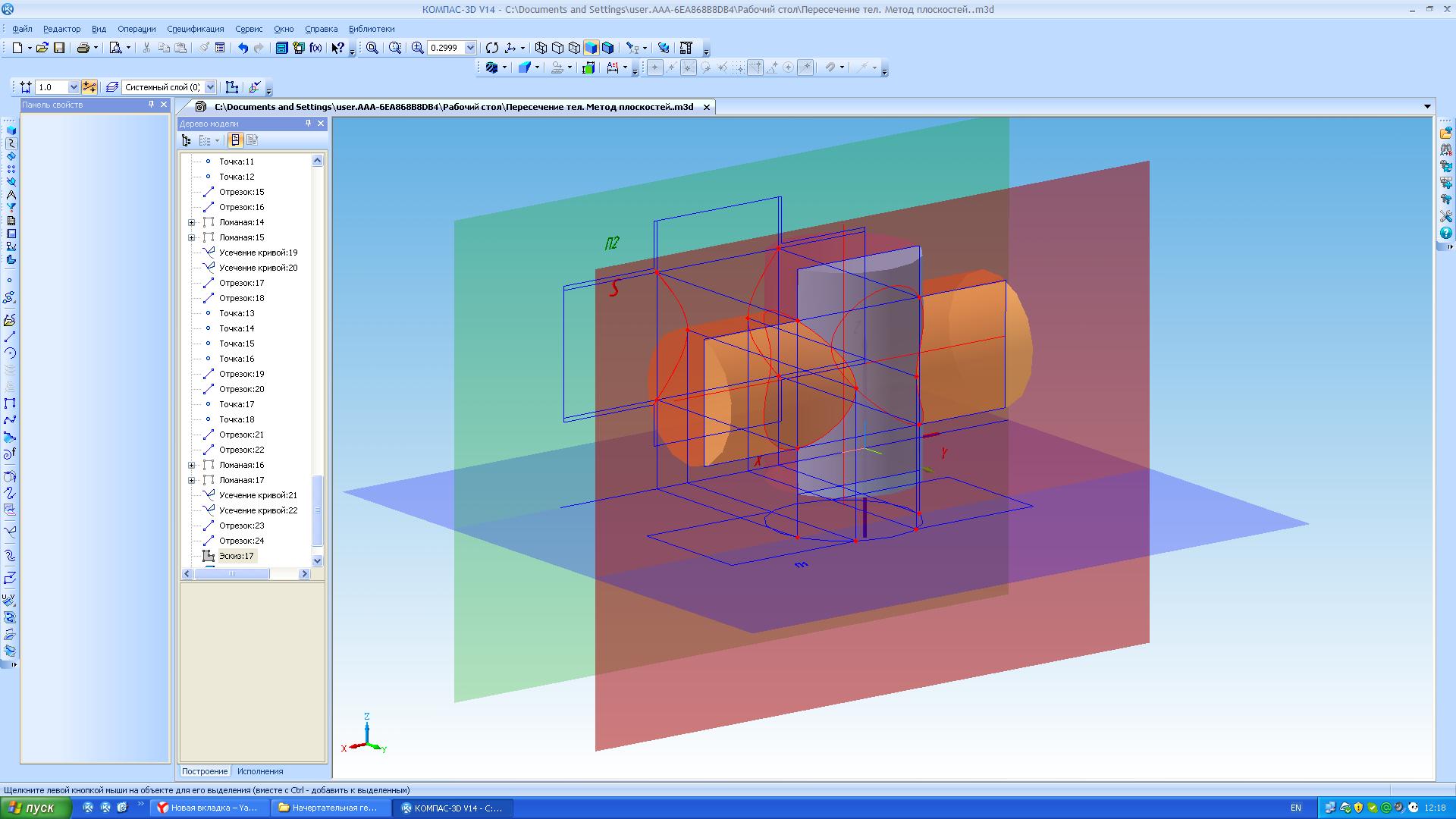Toggle the highlighted tree section view button
The width and height of the screenshot is (1456, 819).
(x=235, y=140)
